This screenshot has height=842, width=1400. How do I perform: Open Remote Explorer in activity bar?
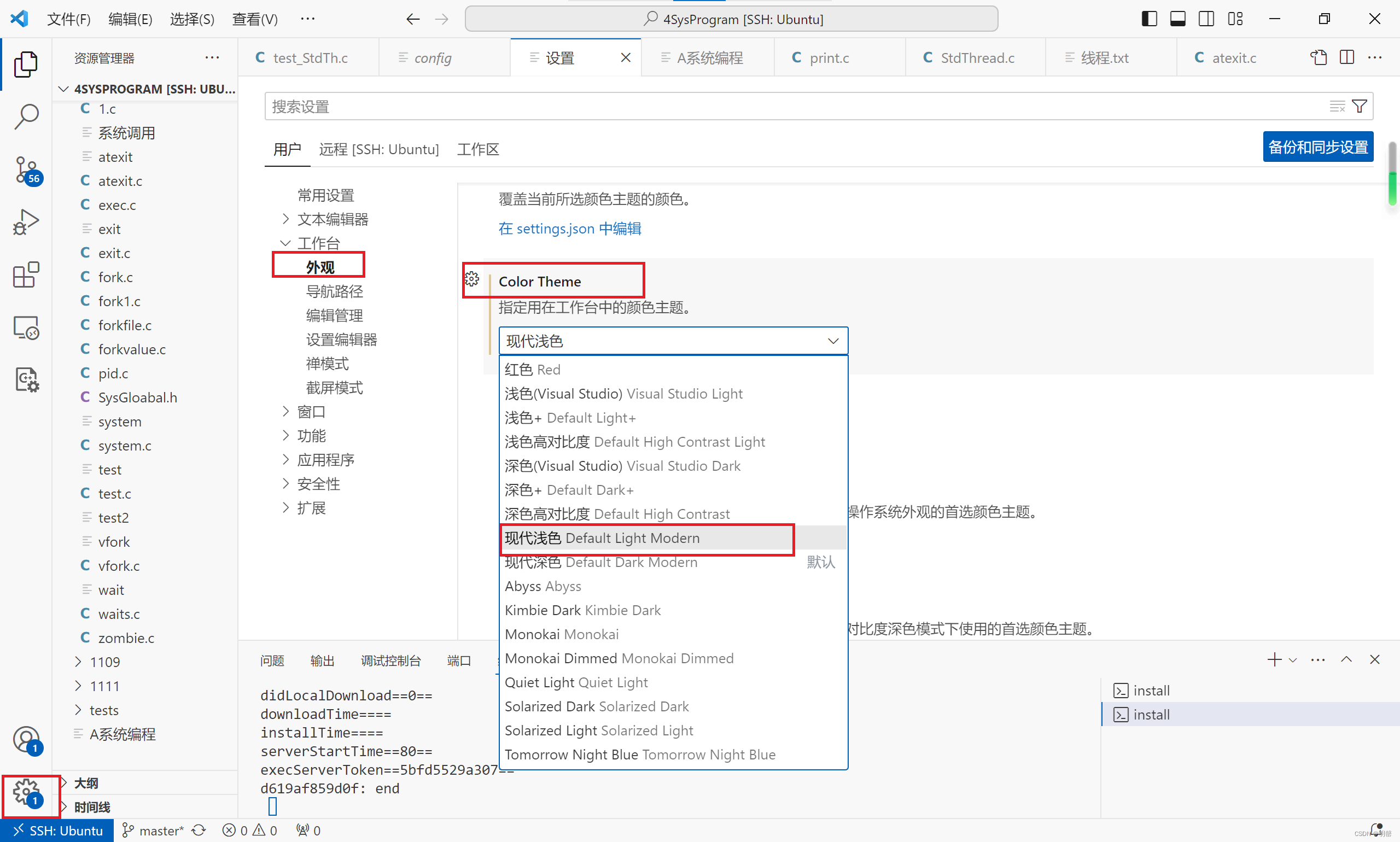coord(26,328)
